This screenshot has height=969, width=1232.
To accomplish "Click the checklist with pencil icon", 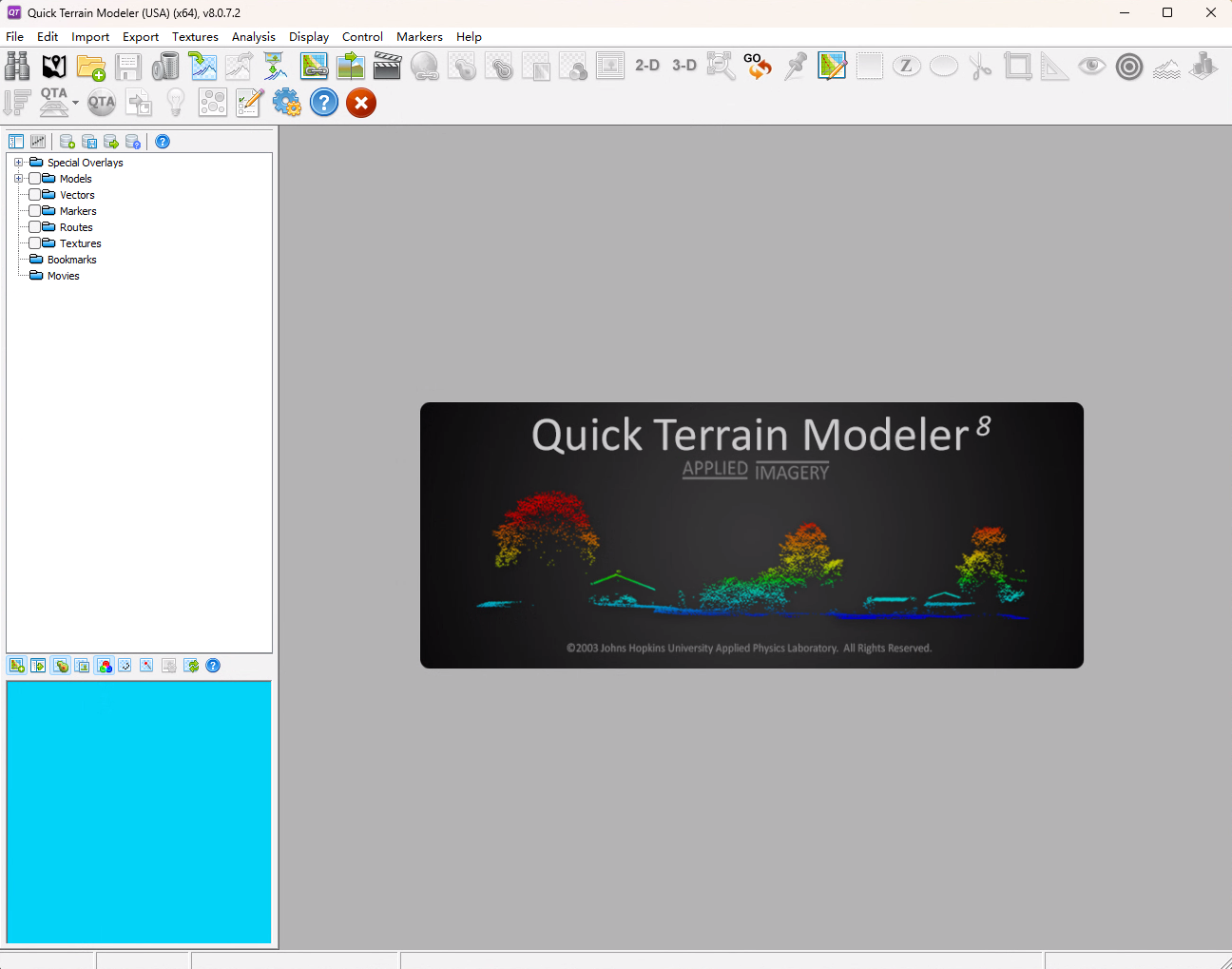I will pyautogui.click(x=249, y=103).
